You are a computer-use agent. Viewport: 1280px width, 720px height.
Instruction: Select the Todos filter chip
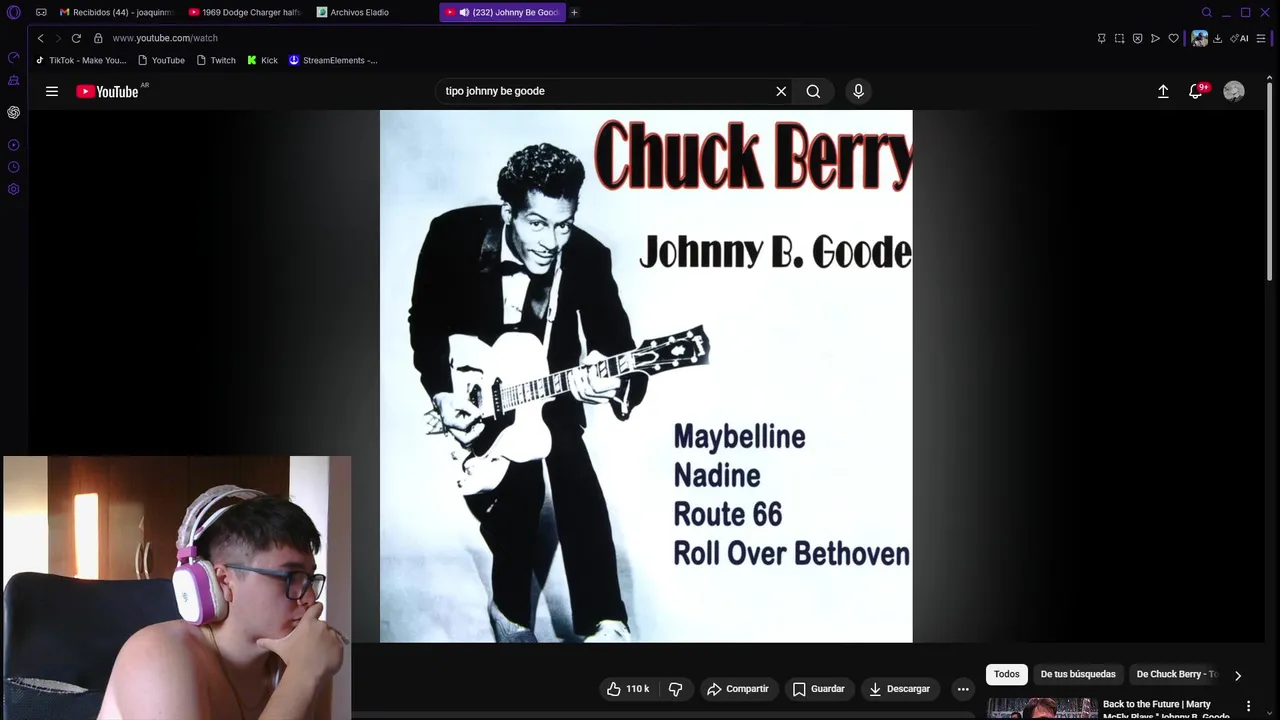point(1007,674)
